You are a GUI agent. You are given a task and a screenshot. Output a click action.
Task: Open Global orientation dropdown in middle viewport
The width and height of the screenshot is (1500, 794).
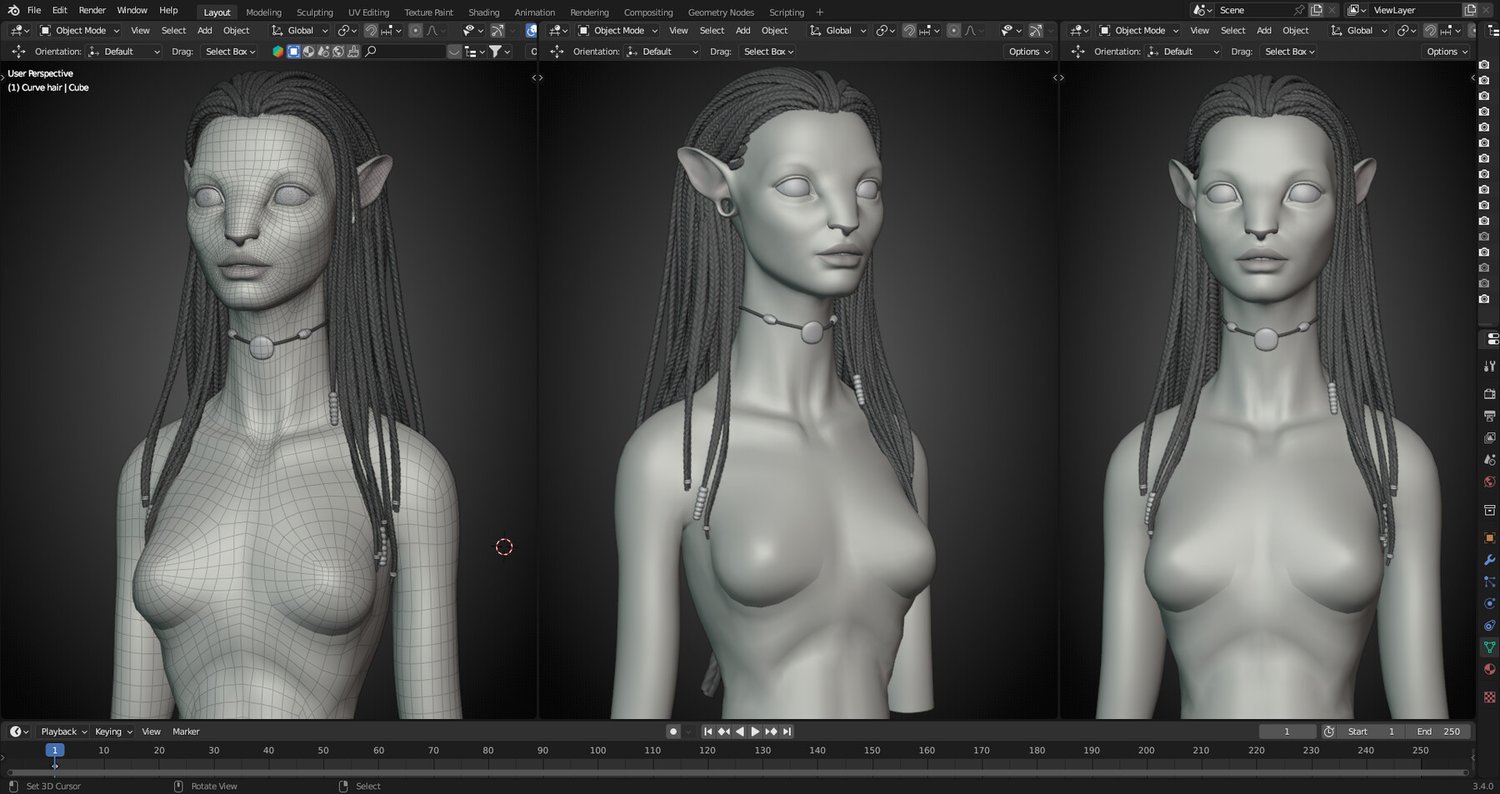coord(838,31)
